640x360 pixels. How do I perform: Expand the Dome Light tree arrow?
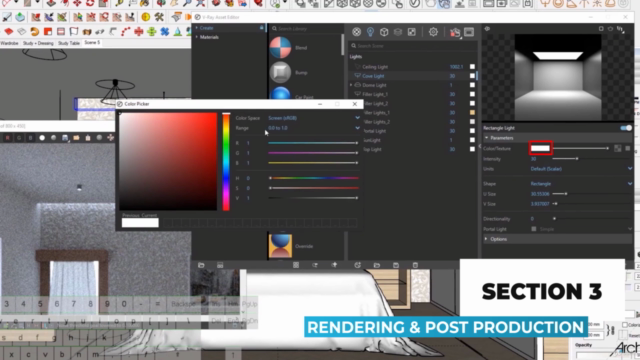351,85
